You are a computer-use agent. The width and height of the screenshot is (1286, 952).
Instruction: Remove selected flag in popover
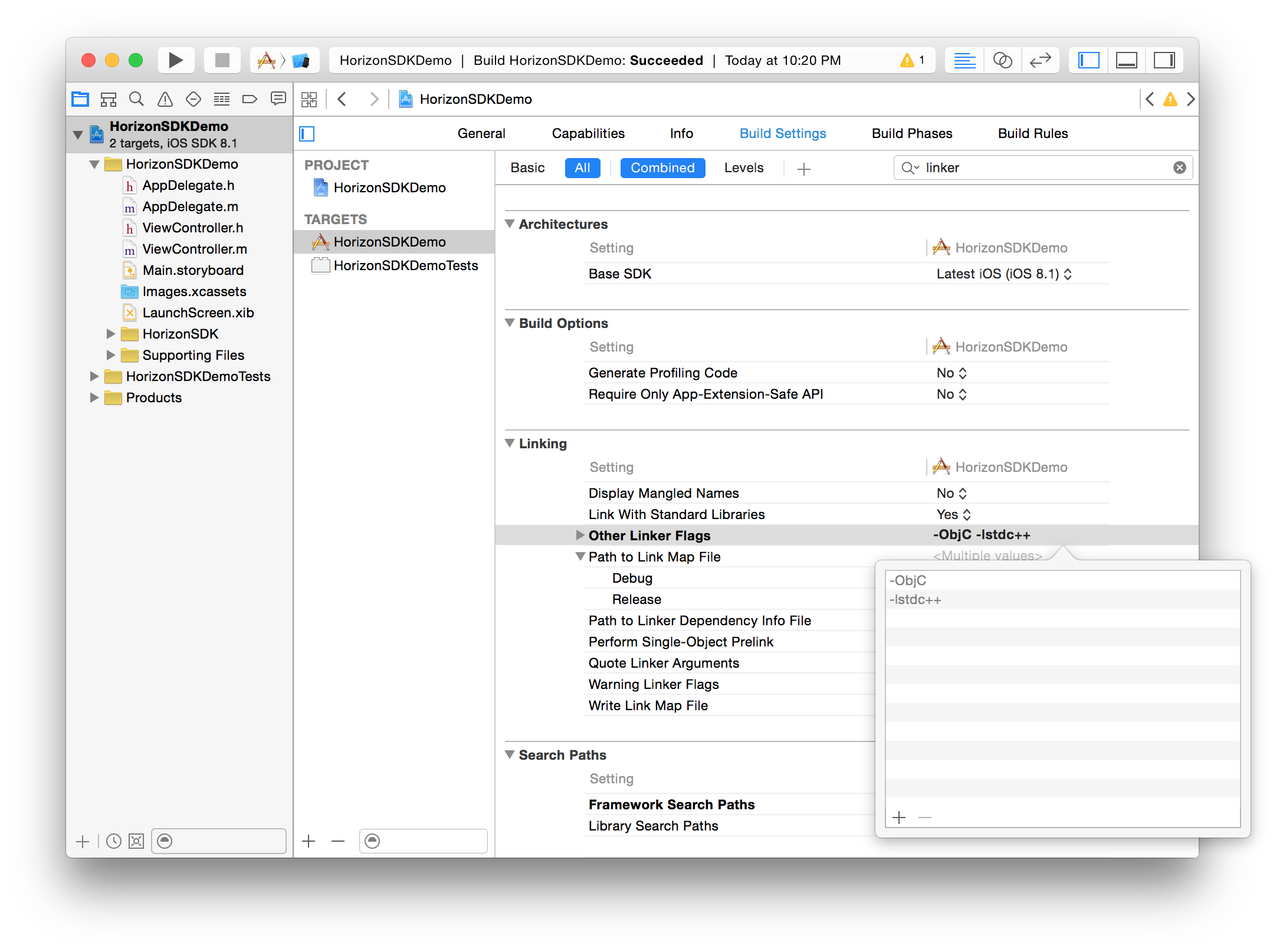click(925, 818)
